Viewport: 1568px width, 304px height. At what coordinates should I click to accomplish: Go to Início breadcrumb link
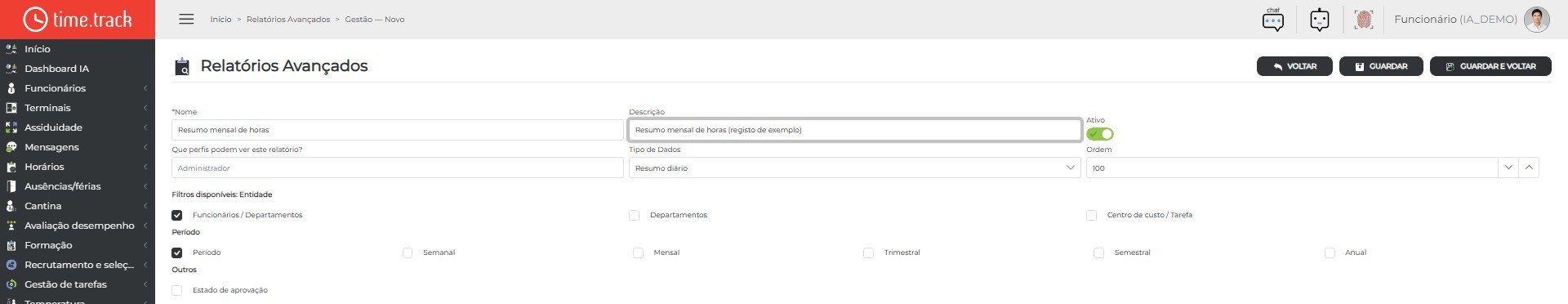220,20
